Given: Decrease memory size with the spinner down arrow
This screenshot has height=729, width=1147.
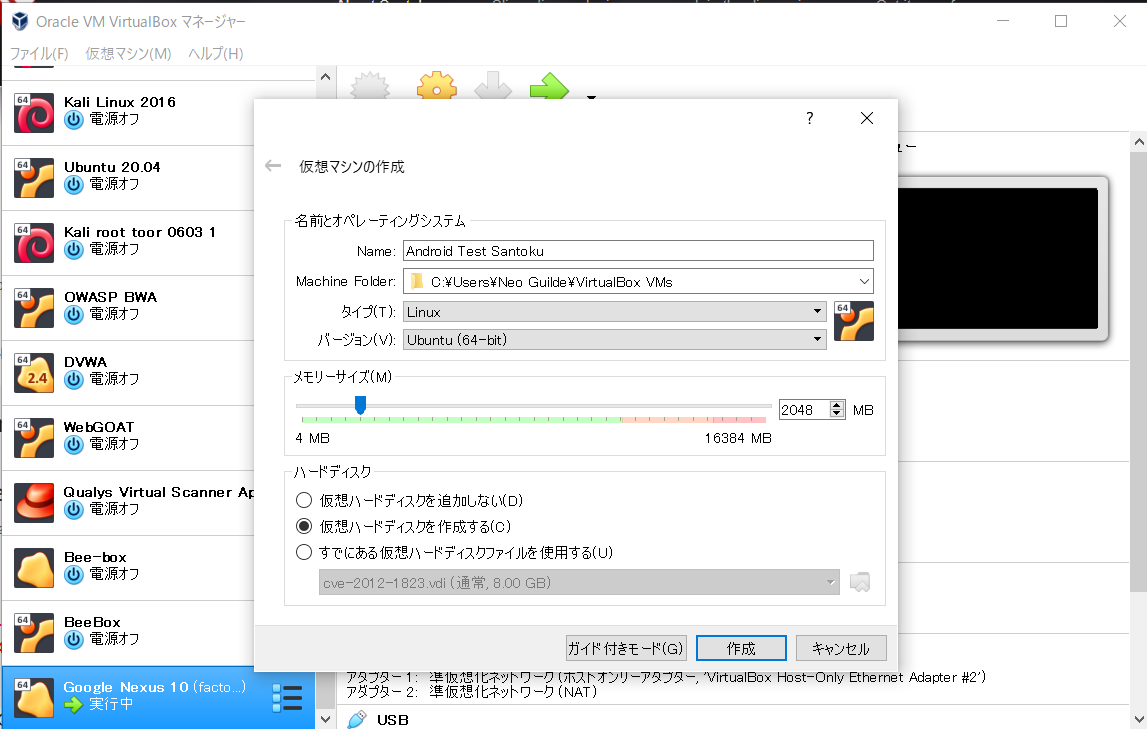Looking at the screenshot, I should [x=837, y=414].
